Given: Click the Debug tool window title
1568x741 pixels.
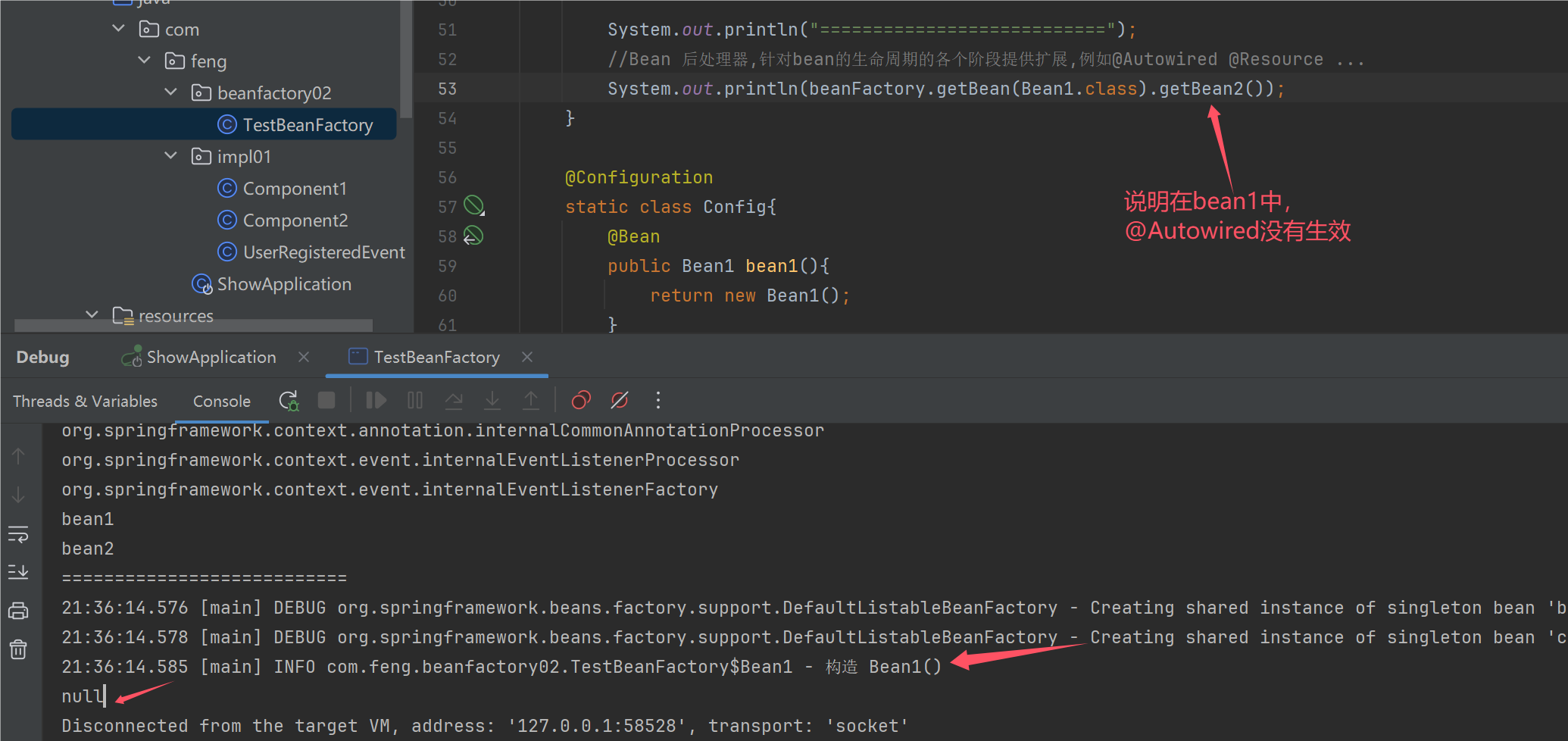Looking at the screenshot, I should coord(42,357).
